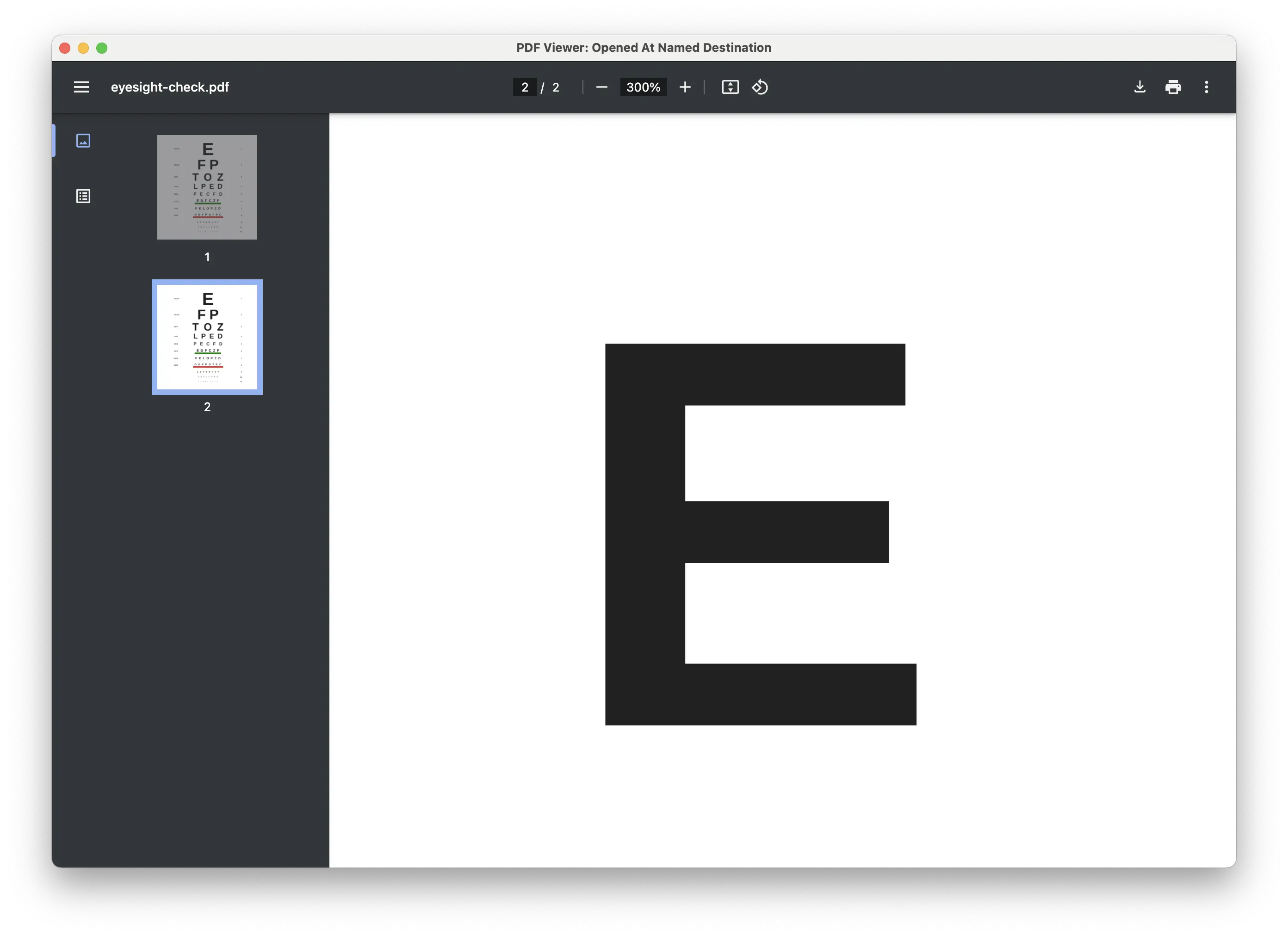Image resolution: width=1288 pixels, height=936 pixels.
Task: Click the fit to page icon
Action: click(731, 87)
